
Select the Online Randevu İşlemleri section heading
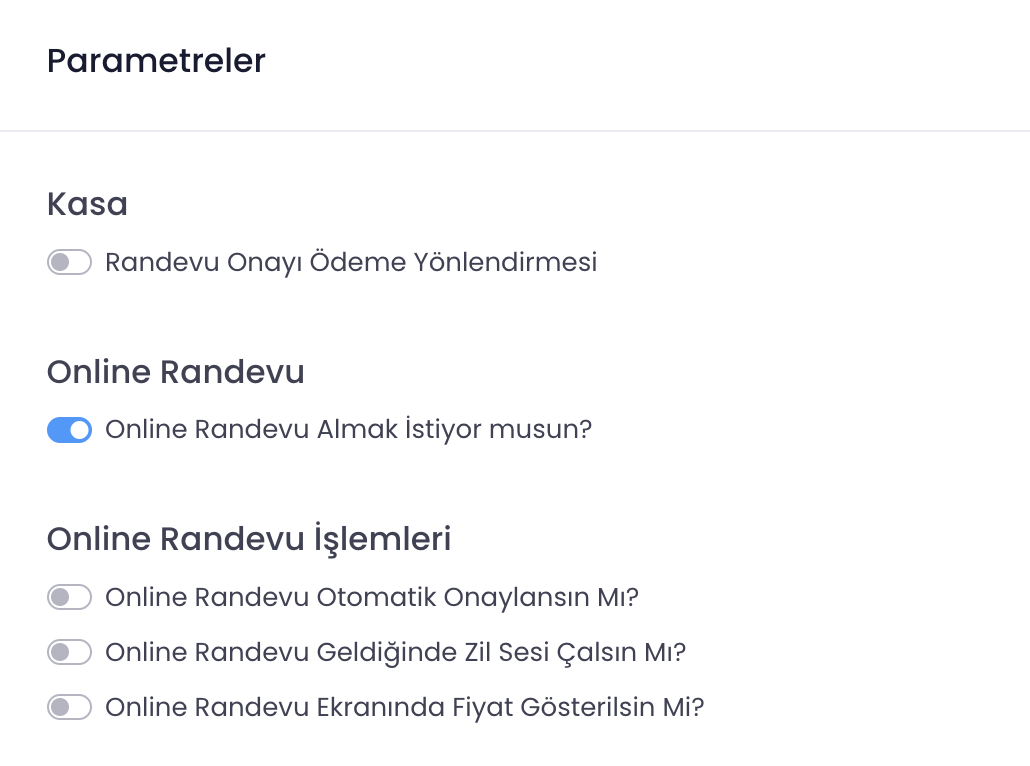click(x=249, y=539)
